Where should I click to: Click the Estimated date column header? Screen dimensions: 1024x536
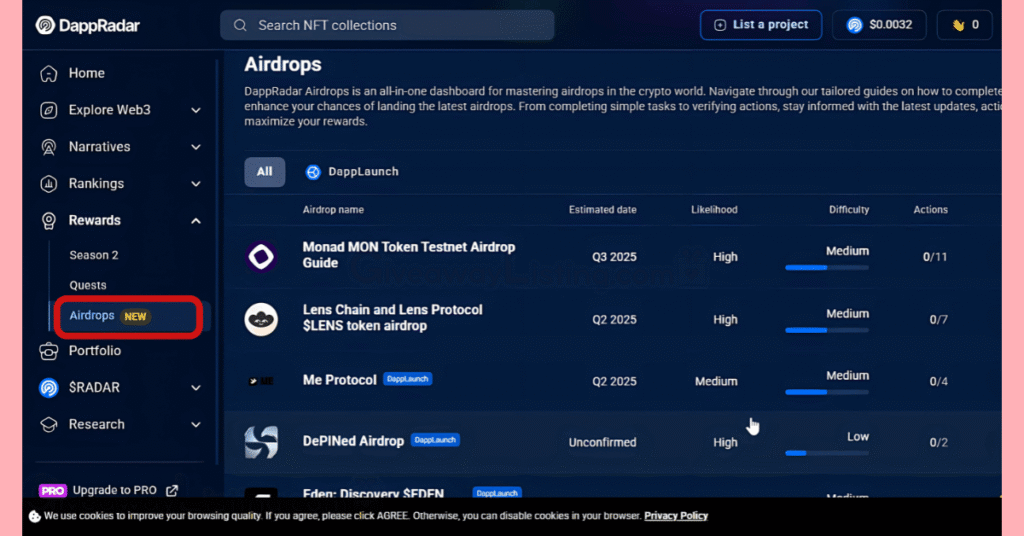pos(602,210)
